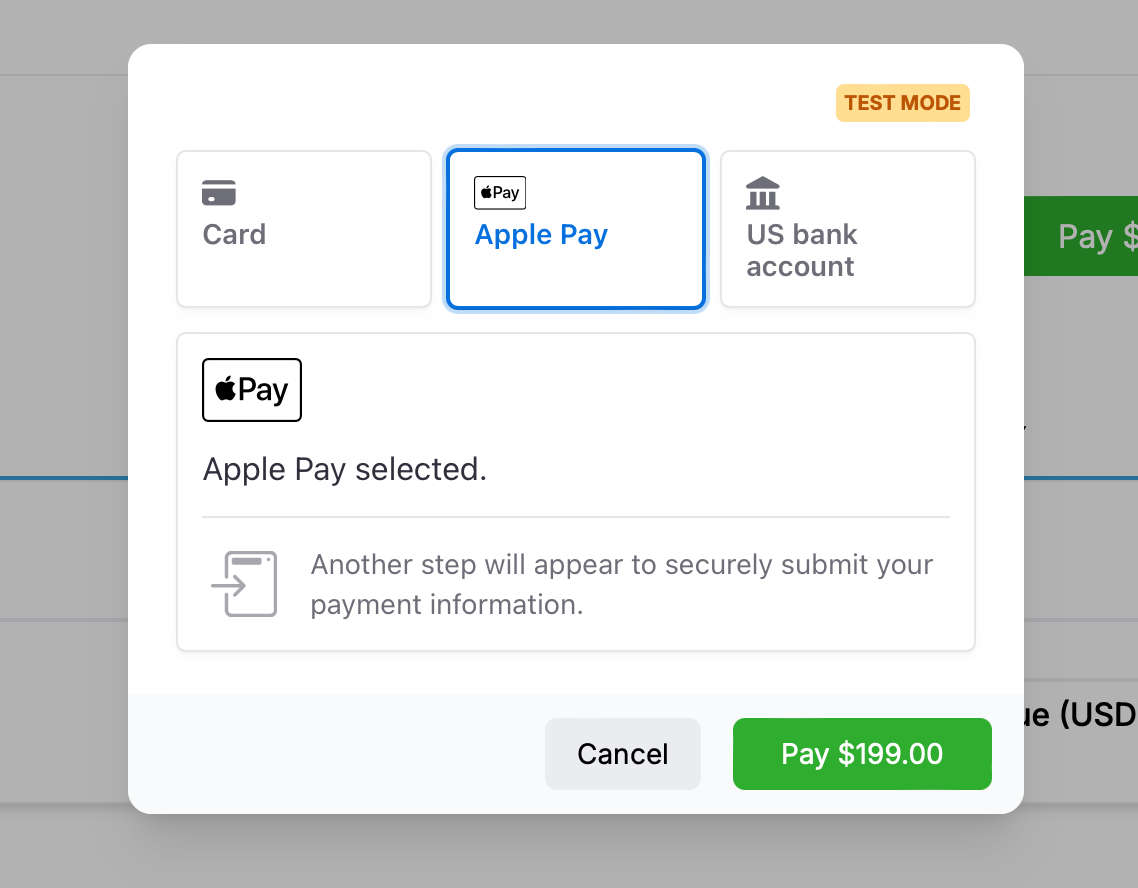Click the credit card icon
Viewport: 1138px width, 888px height.
point(219,192)
